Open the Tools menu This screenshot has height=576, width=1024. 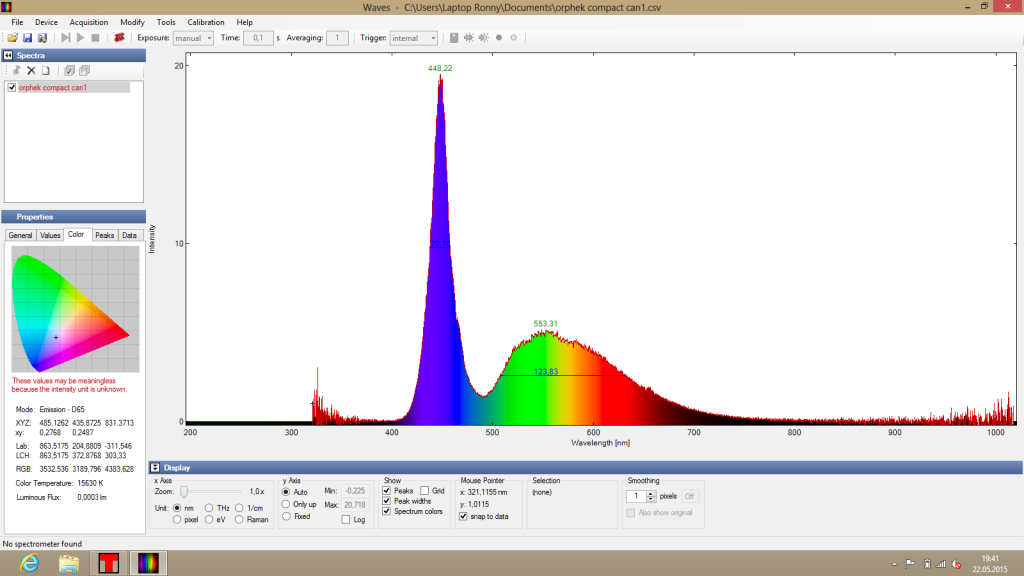point(166,22)
